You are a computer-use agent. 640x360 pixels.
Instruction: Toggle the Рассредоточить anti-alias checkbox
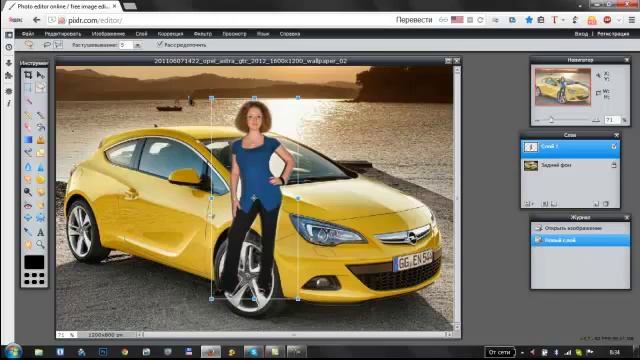point(160,44)
